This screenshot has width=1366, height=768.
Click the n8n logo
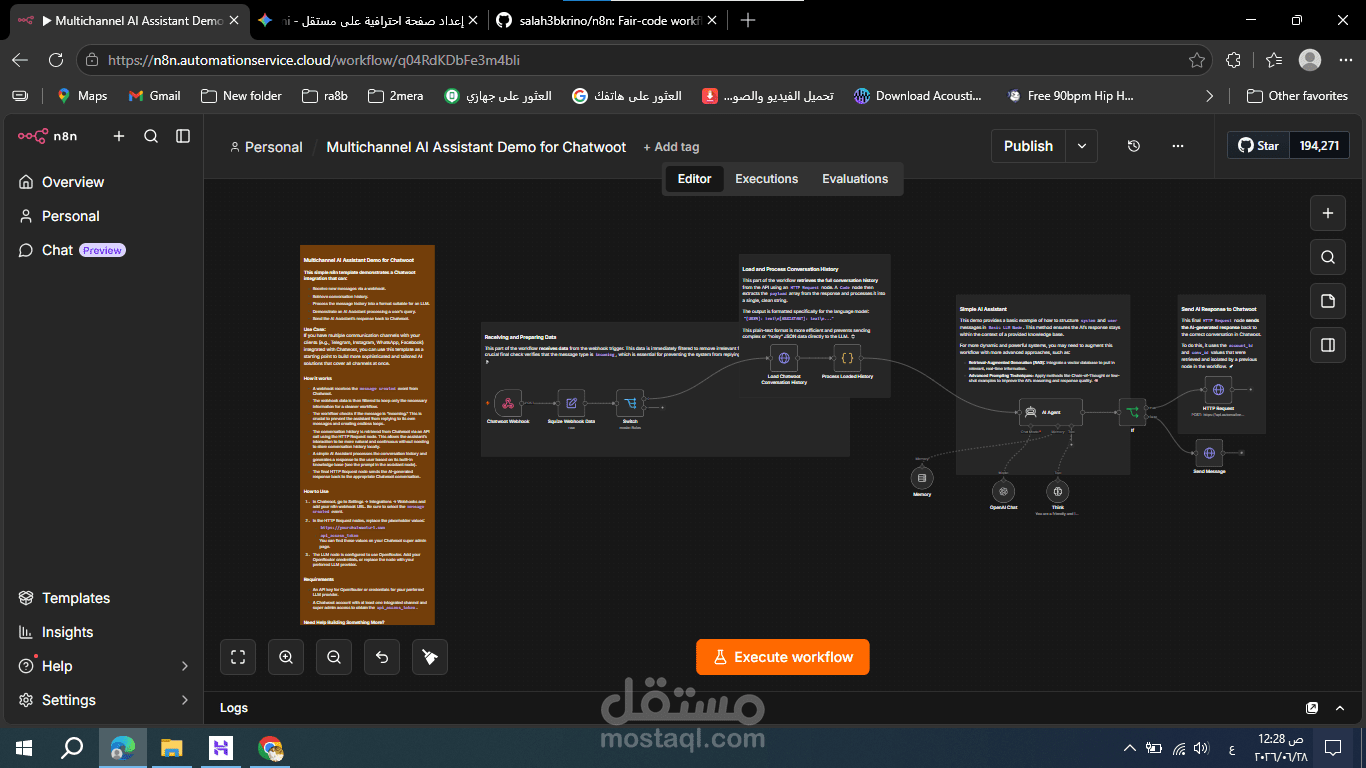pos(48,136)
